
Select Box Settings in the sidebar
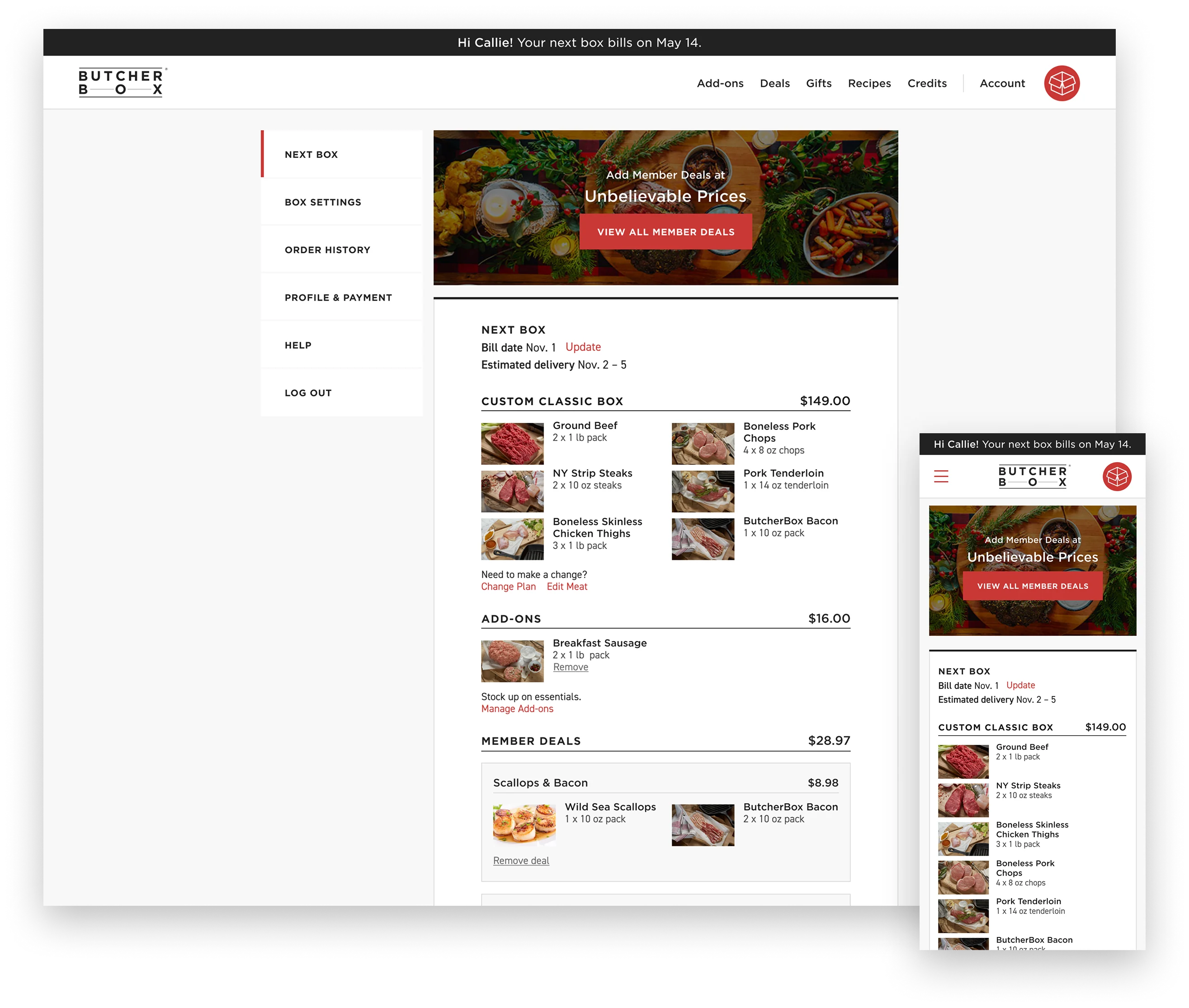341,202
